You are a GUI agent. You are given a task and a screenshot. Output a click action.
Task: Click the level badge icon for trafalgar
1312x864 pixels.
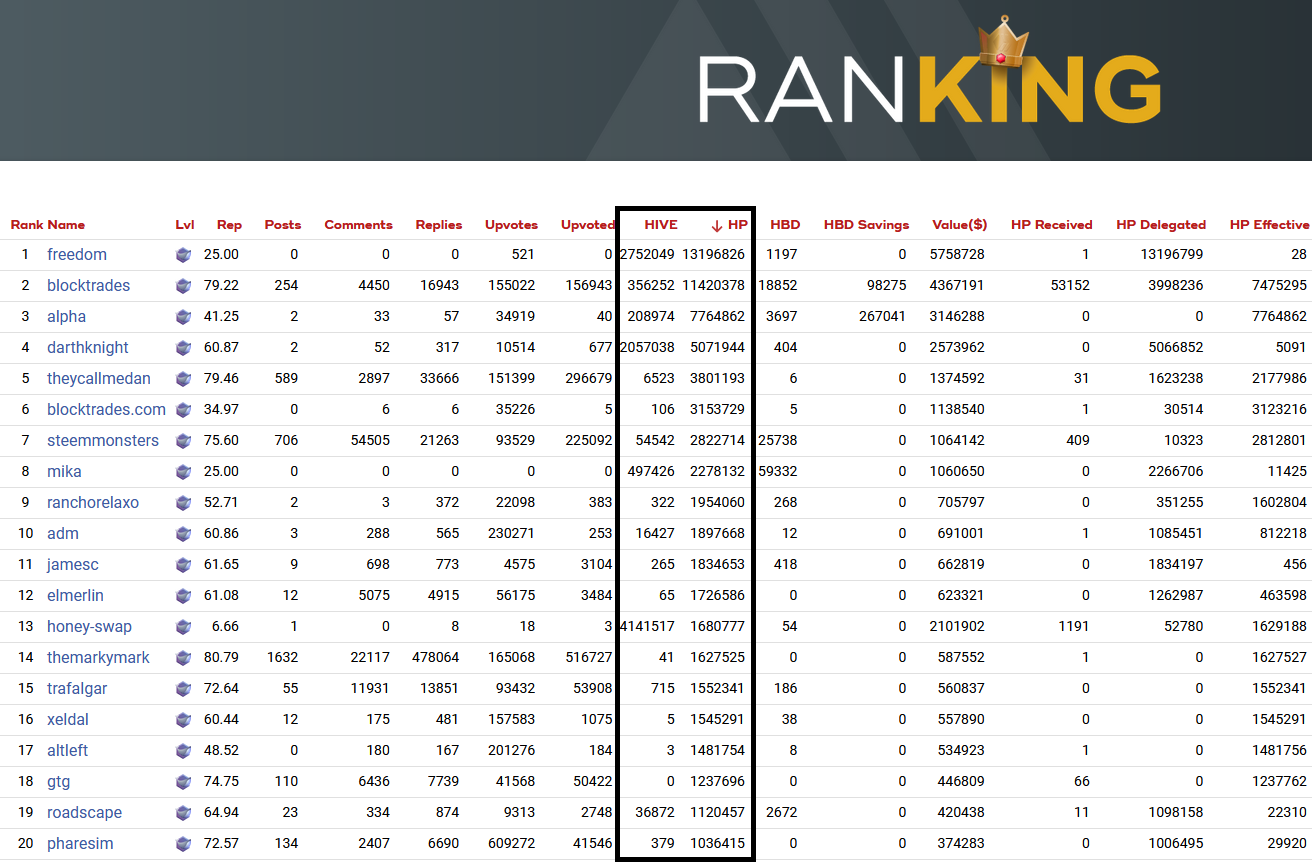183,689
